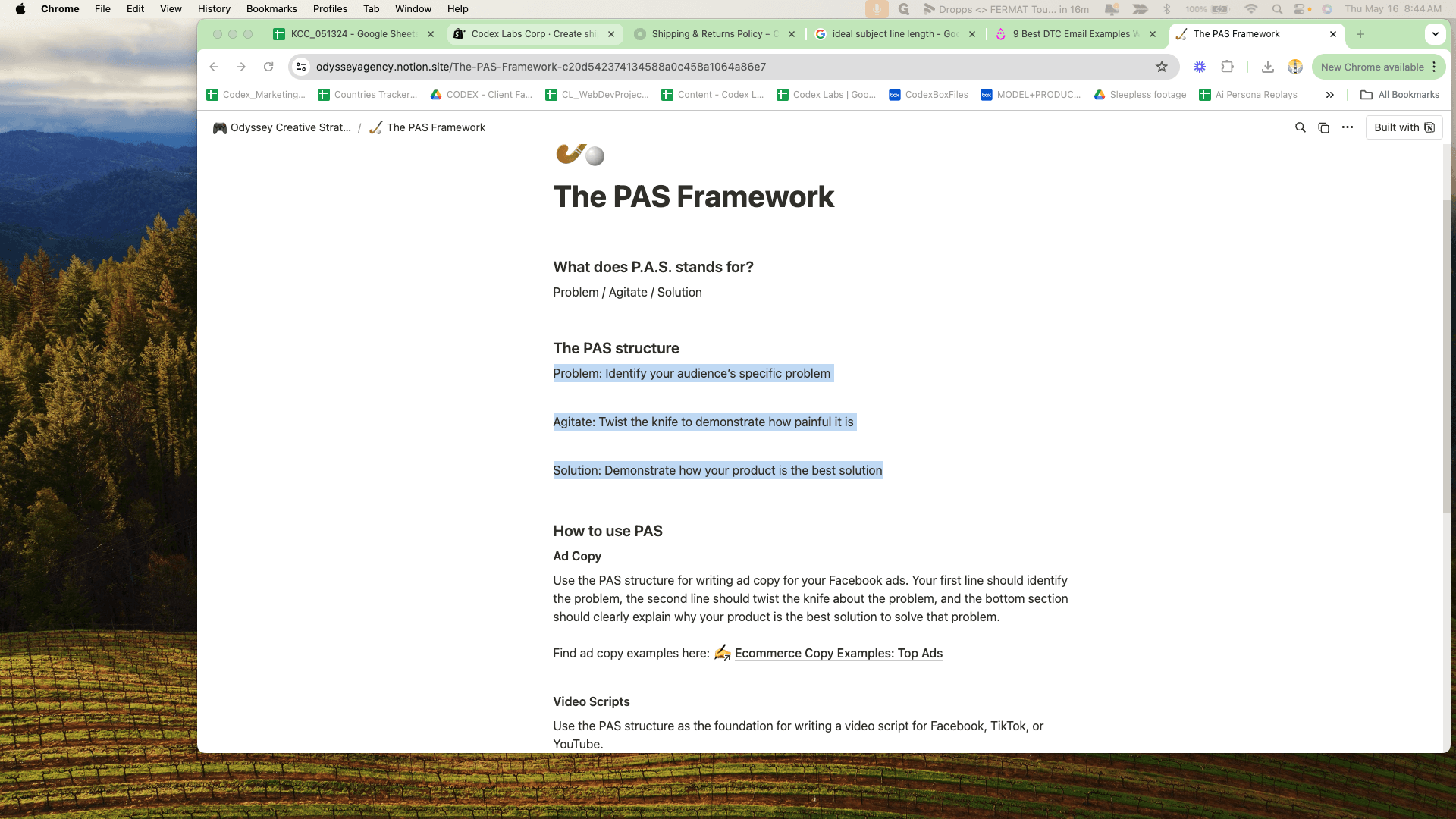The image size is (1456, 819).
Task: Open a new tab with plus icon
Action: tap(1360, 34)
